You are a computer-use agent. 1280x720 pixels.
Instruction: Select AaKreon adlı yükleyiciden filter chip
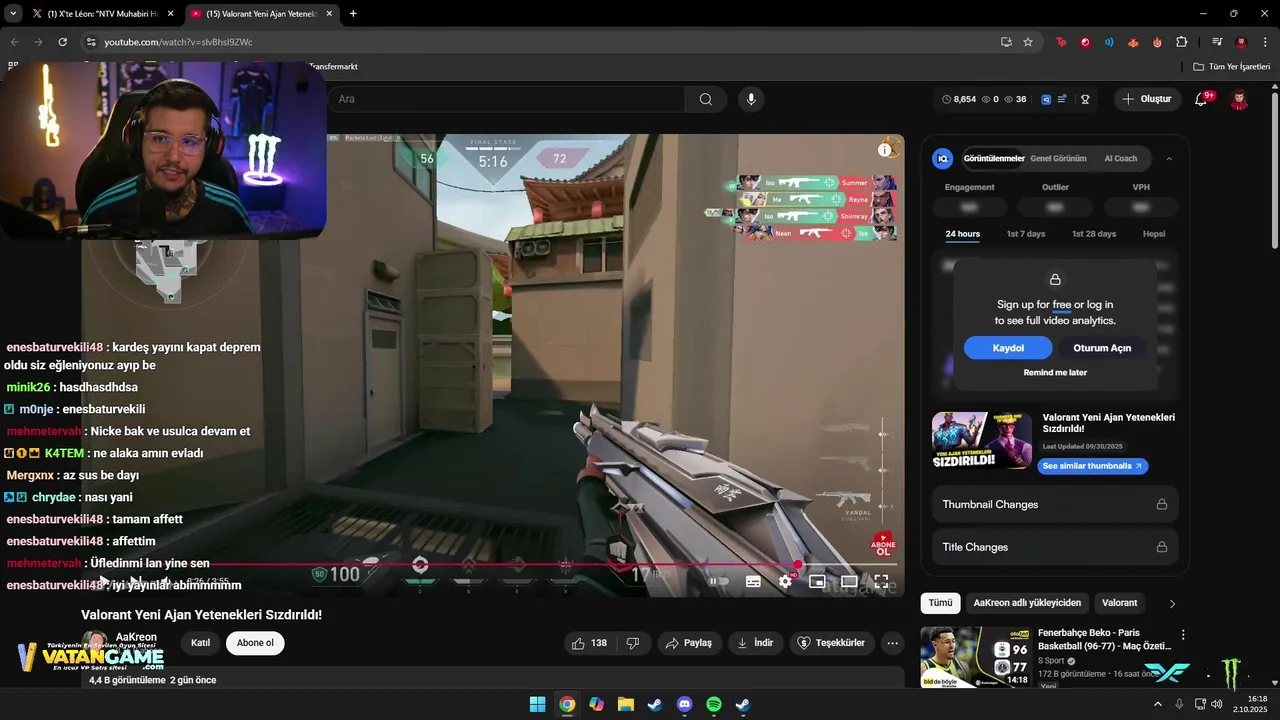[1027, 603]
